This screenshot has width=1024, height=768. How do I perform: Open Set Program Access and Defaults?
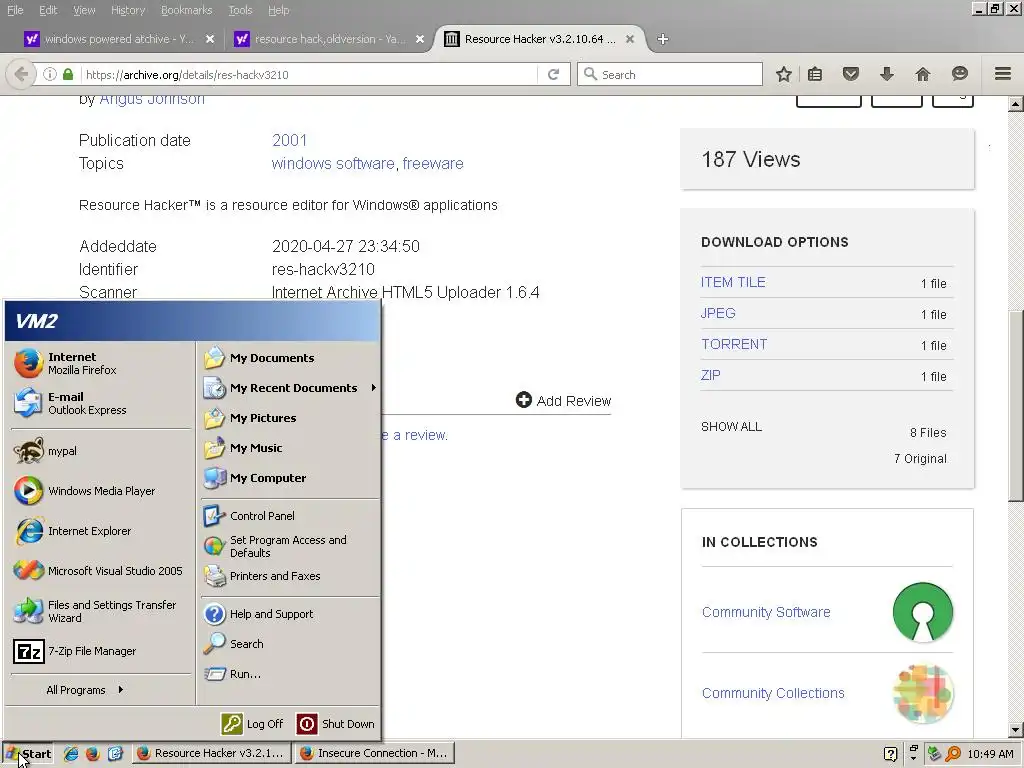pos(290,546)
